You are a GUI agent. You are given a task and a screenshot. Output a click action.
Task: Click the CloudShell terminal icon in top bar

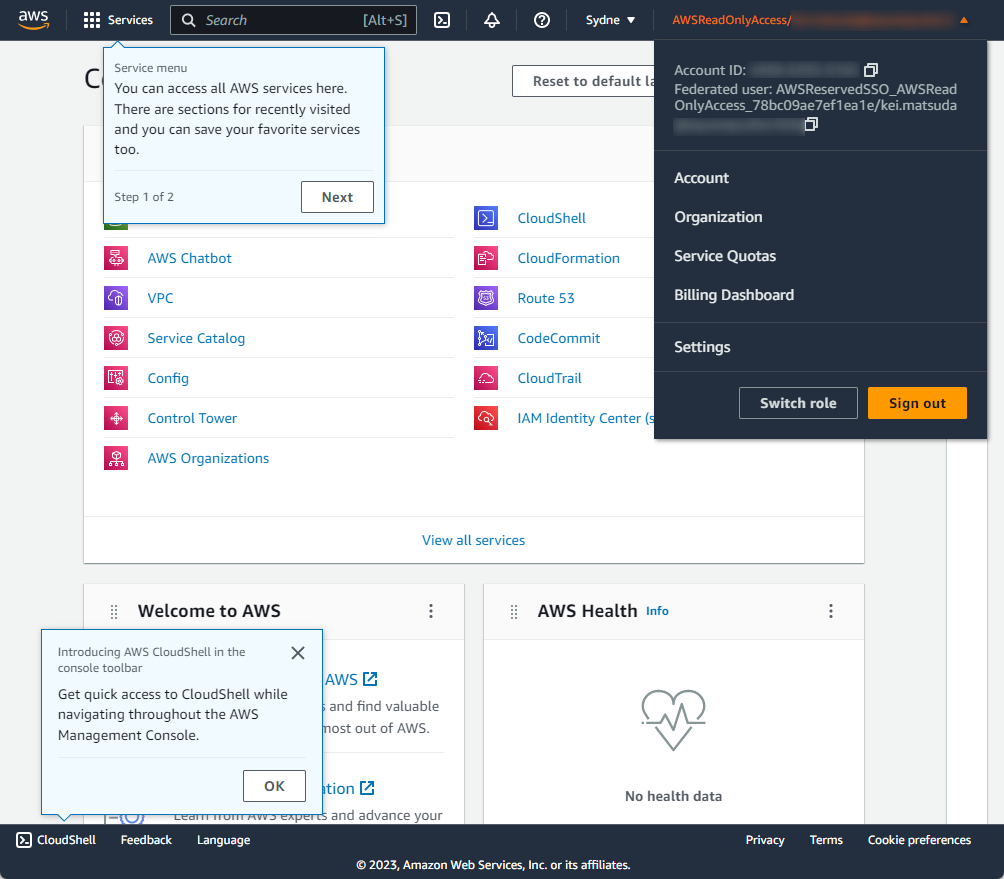click(442, 20)
